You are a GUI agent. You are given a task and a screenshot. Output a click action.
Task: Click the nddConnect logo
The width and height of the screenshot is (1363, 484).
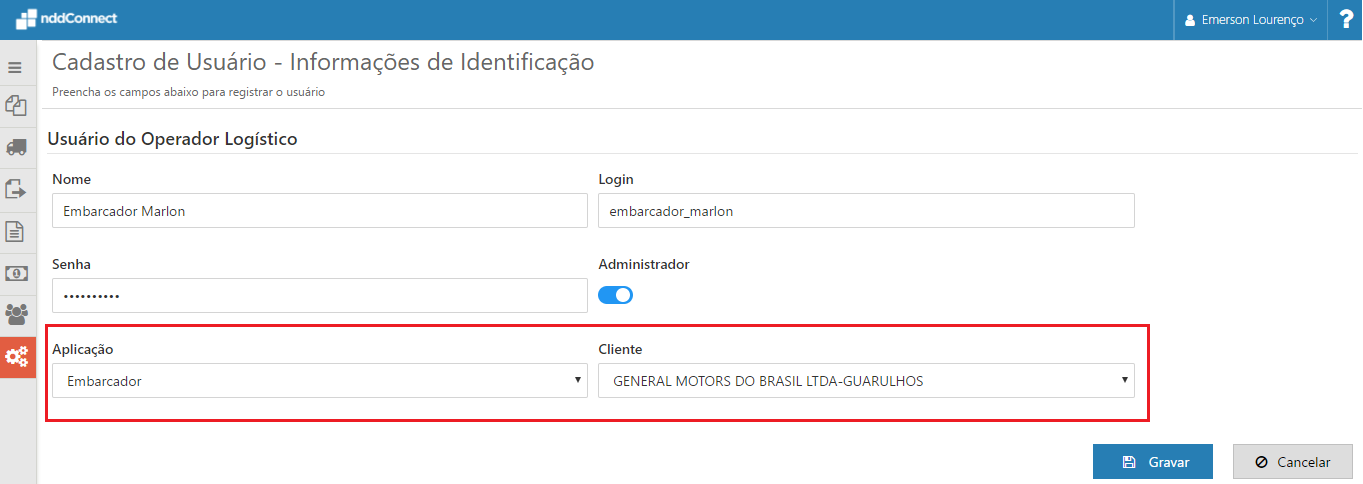(x=66, y=19)
